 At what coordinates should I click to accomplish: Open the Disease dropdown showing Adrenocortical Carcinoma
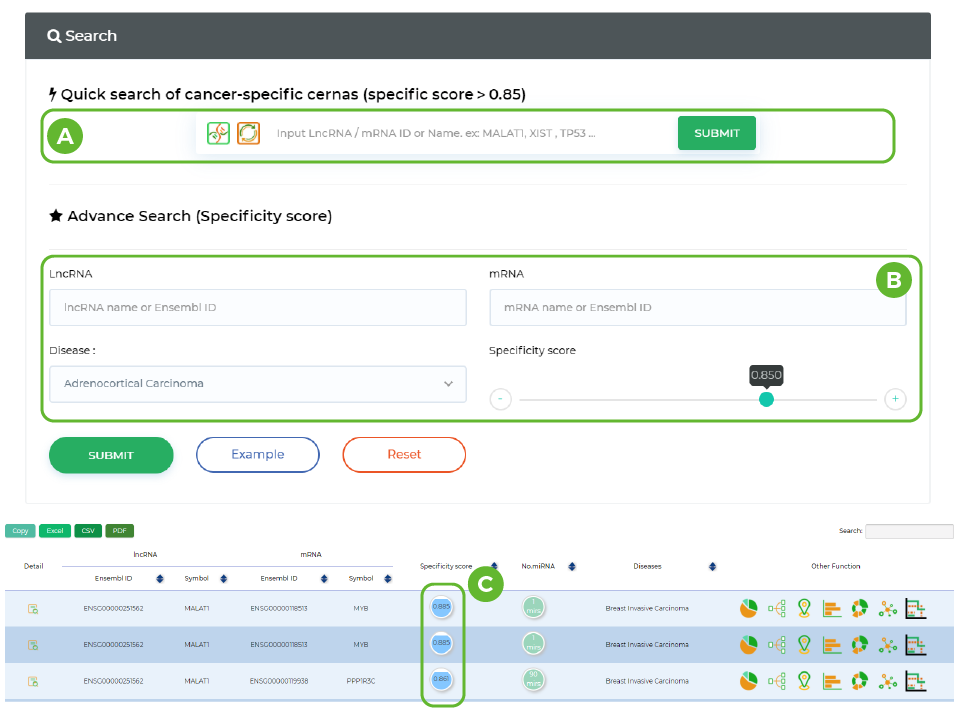point(257,384)
